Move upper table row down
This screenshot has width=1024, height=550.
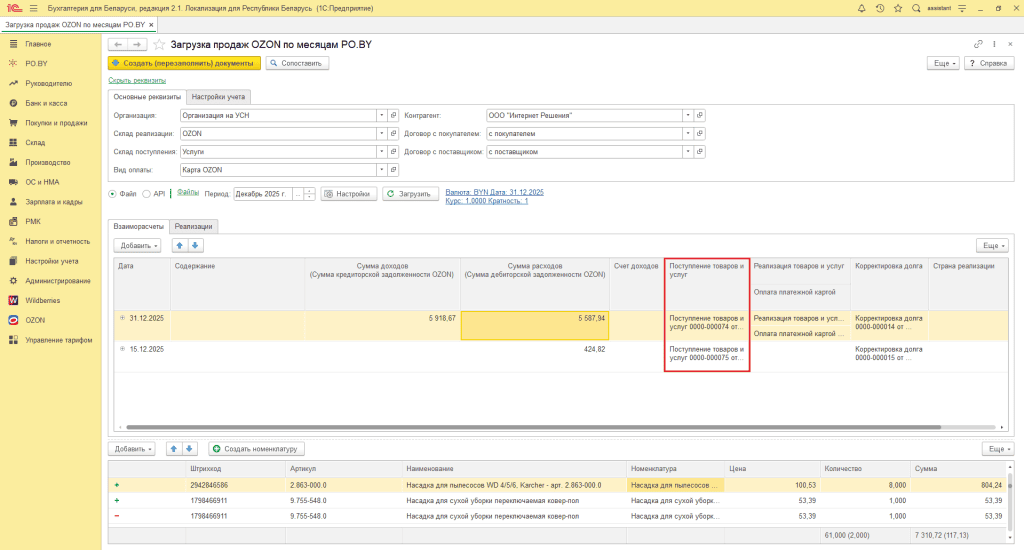point(195,246)
